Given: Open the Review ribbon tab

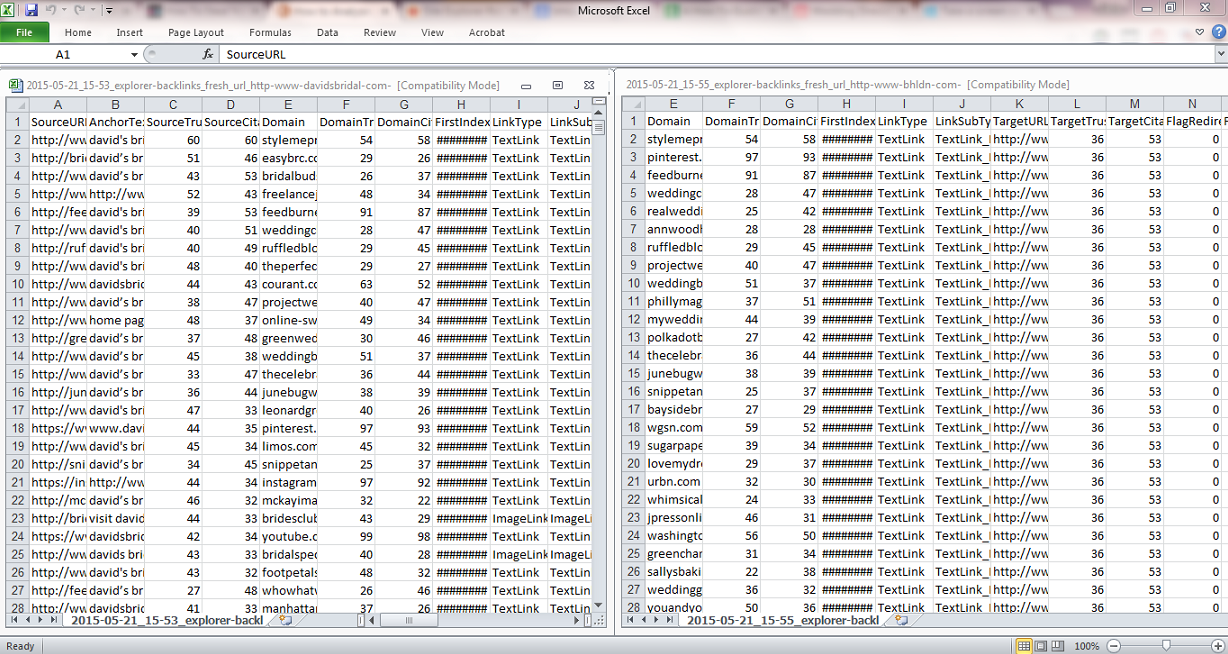Looking at the screenshot, I should click(x=380, y=32).
